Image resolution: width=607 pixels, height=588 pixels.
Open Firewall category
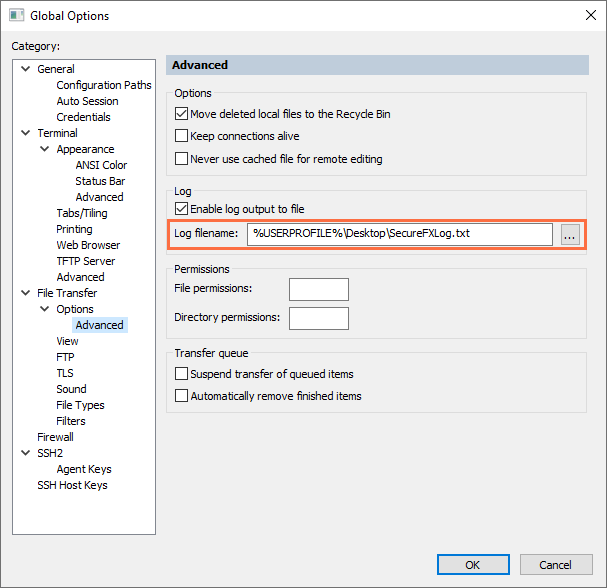tap(55, 437)
